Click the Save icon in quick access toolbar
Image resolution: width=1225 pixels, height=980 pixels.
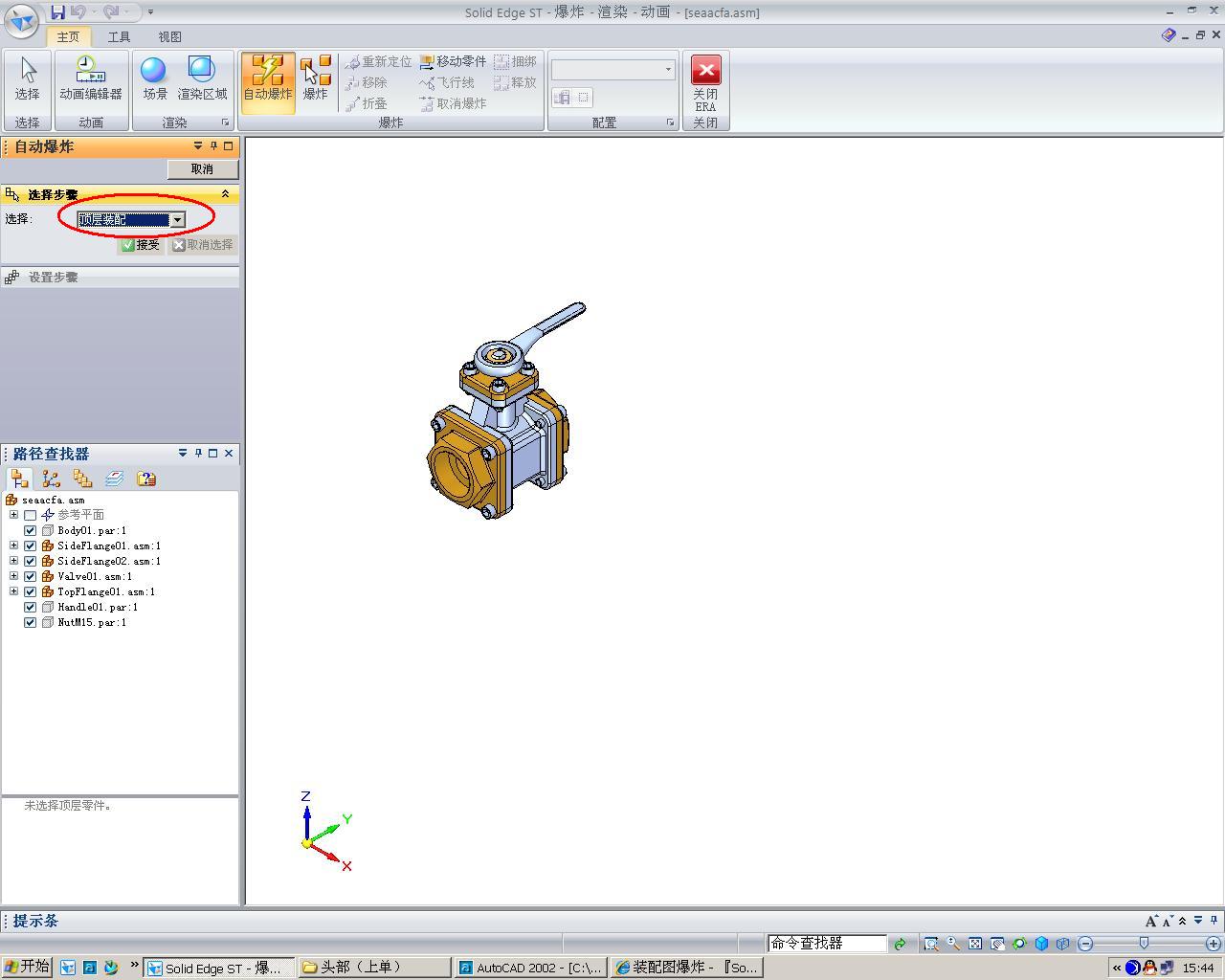pyautogui.click(x=57, y=11)
